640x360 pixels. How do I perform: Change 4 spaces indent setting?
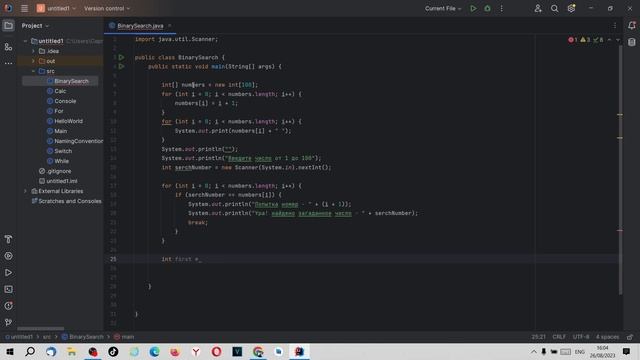point(607,337)
